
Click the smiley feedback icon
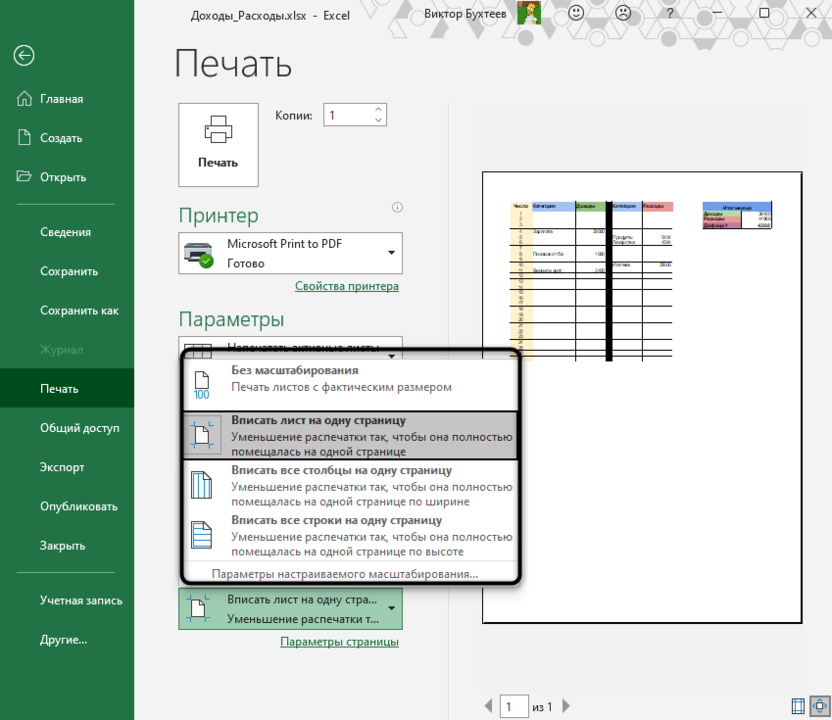[x=577, y=14]
